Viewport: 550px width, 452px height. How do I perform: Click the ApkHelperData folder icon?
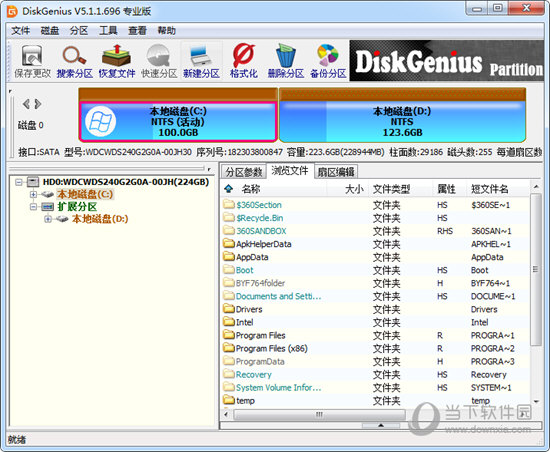coord(229,244)
